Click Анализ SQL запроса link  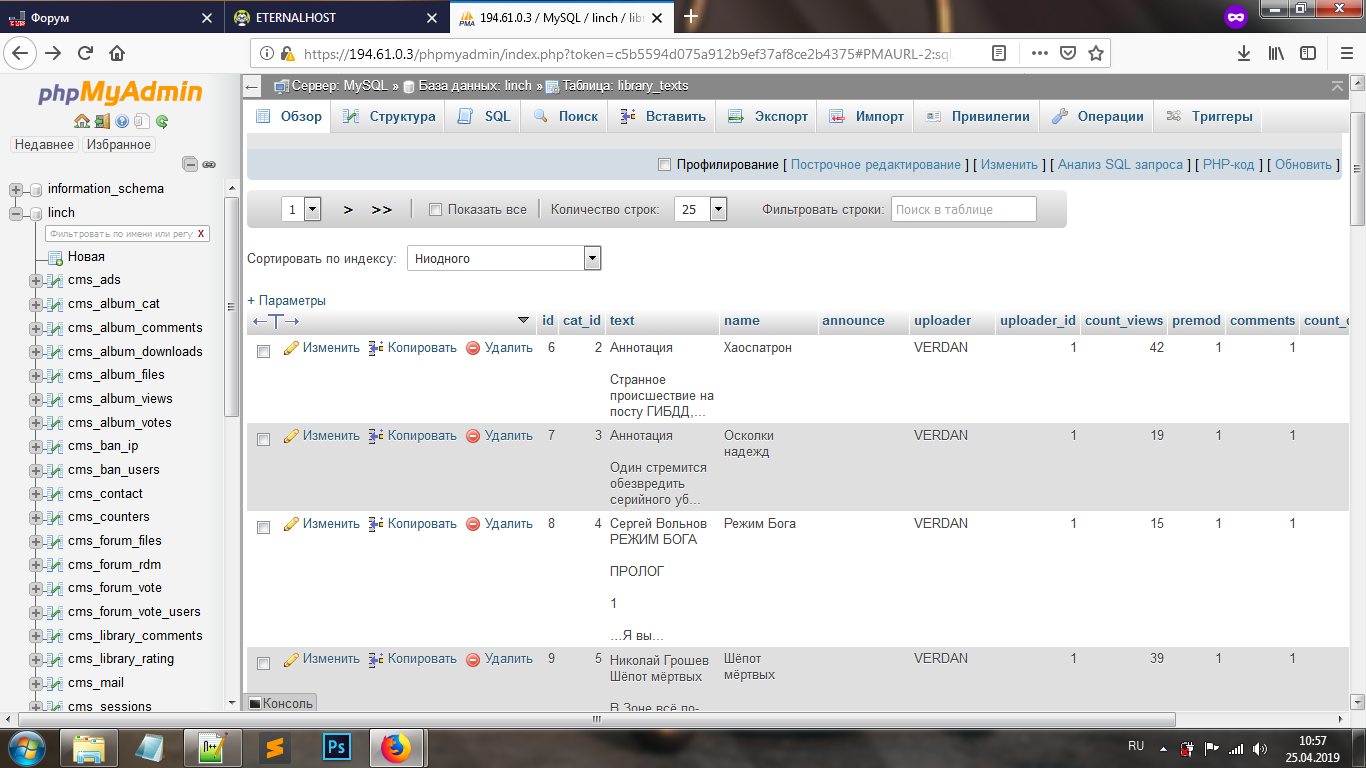pos(1120,165)
